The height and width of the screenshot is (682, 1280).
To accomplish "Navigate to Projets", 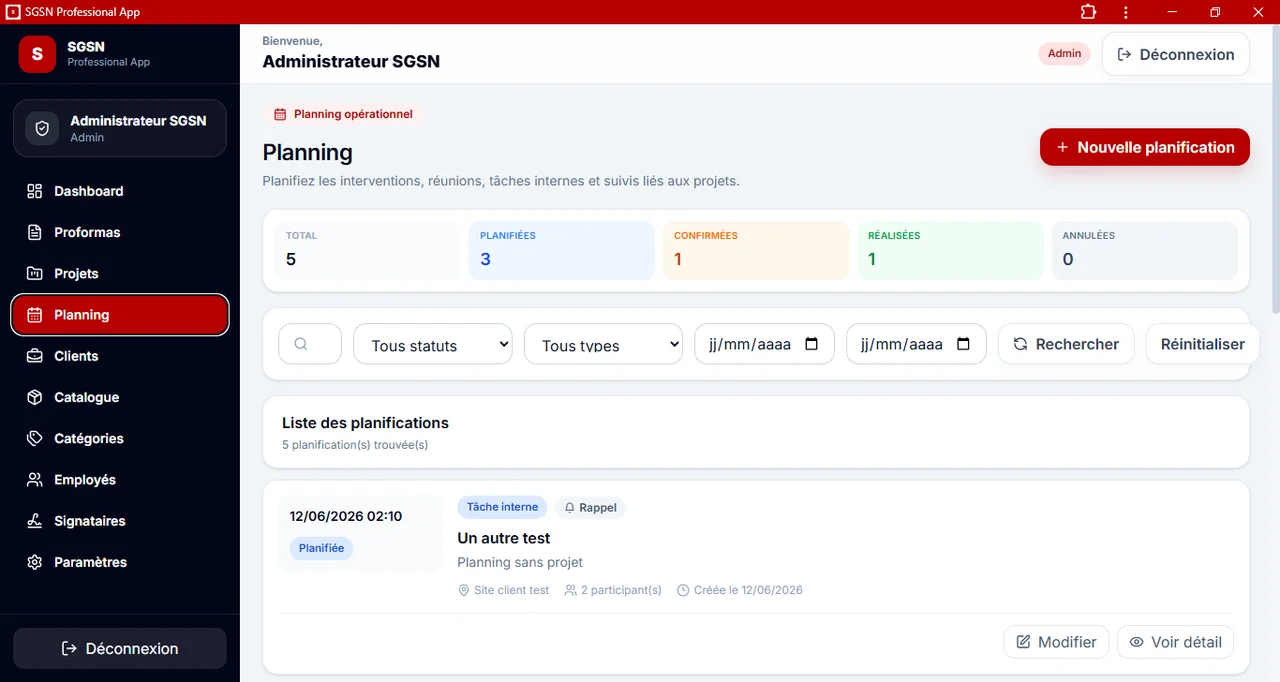I will coord(120,273).
